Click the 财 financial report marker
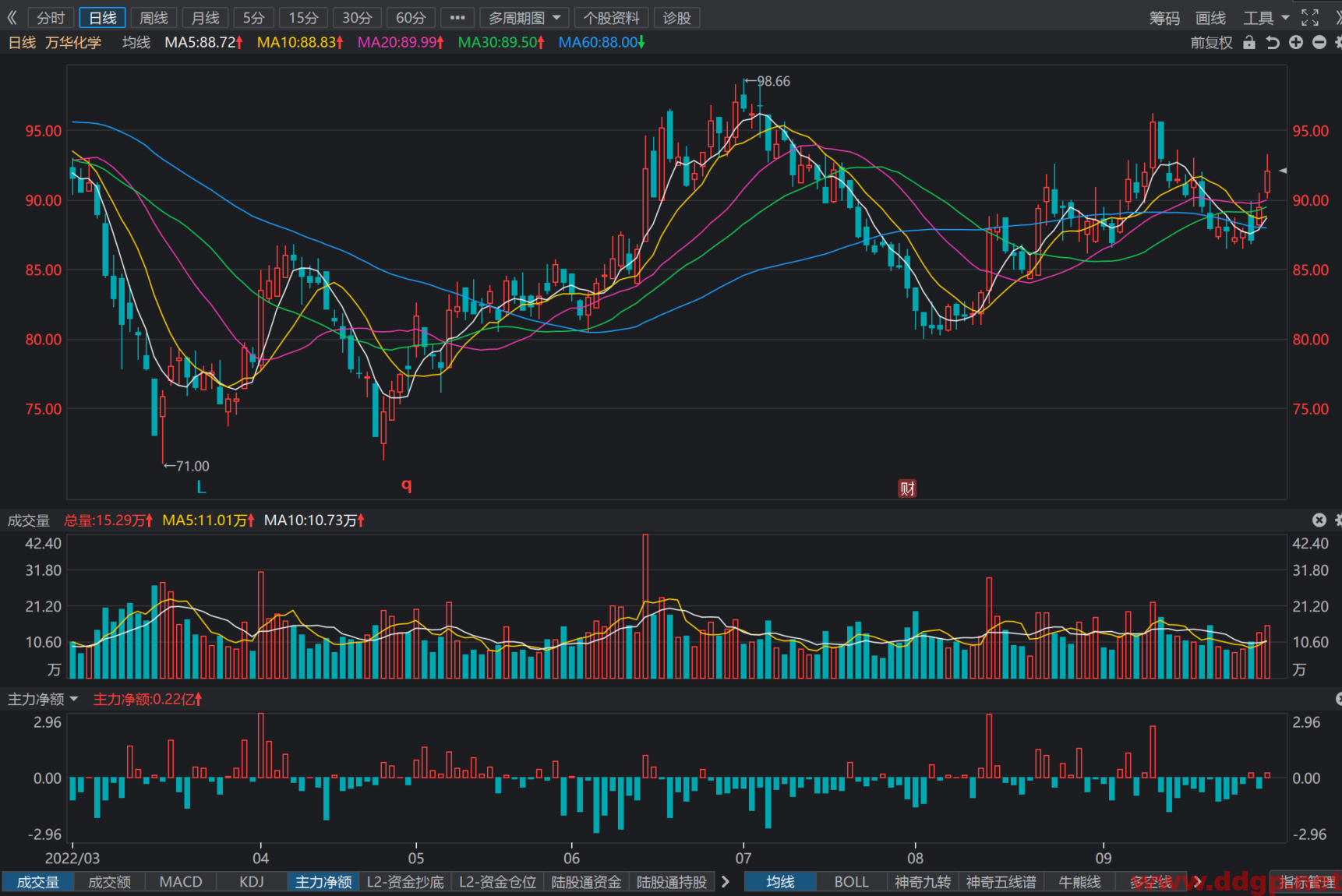 pyautogui.click(x=907, y=489)
